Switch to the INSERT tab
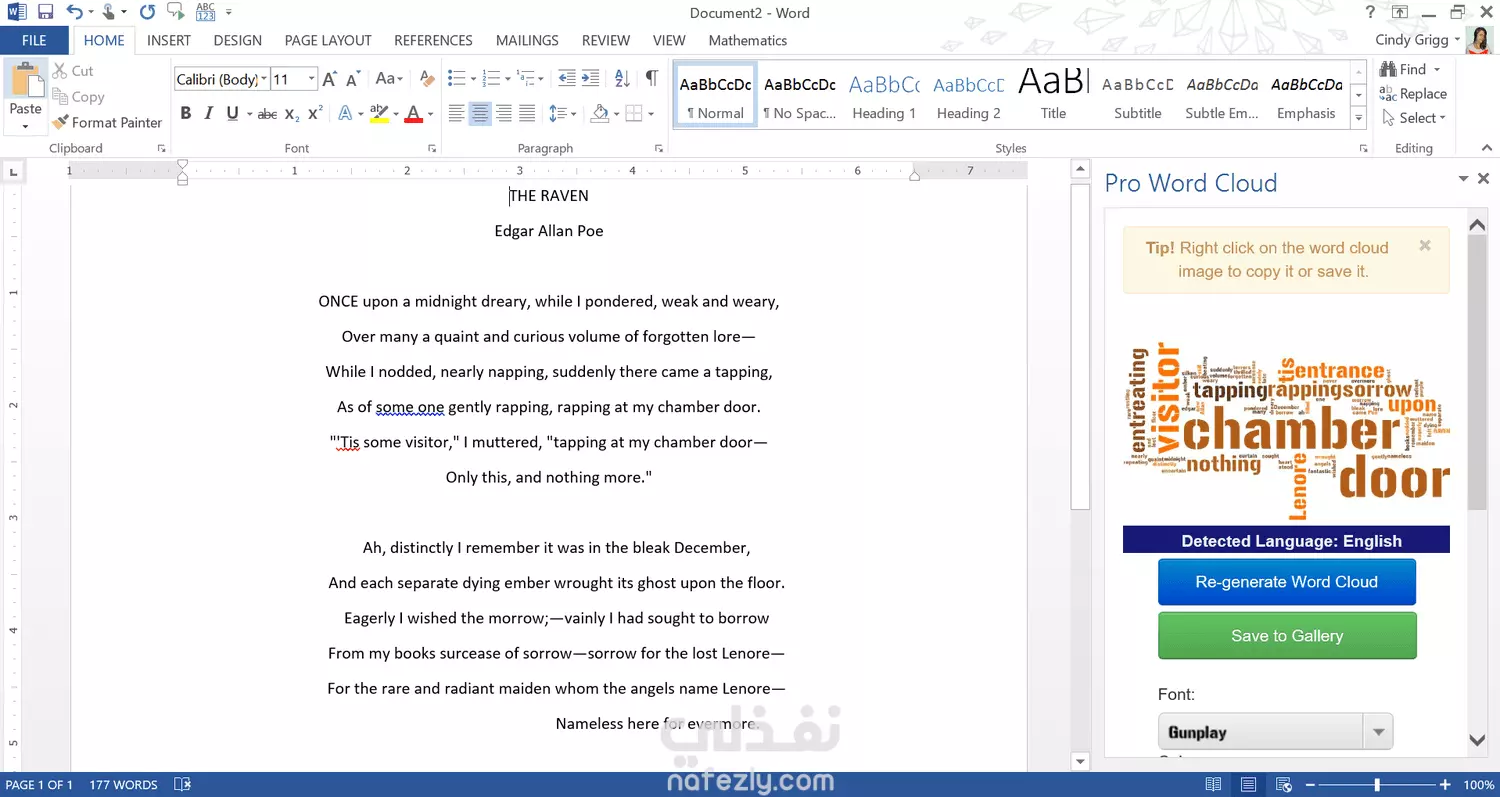 click(x=169, y=40)
